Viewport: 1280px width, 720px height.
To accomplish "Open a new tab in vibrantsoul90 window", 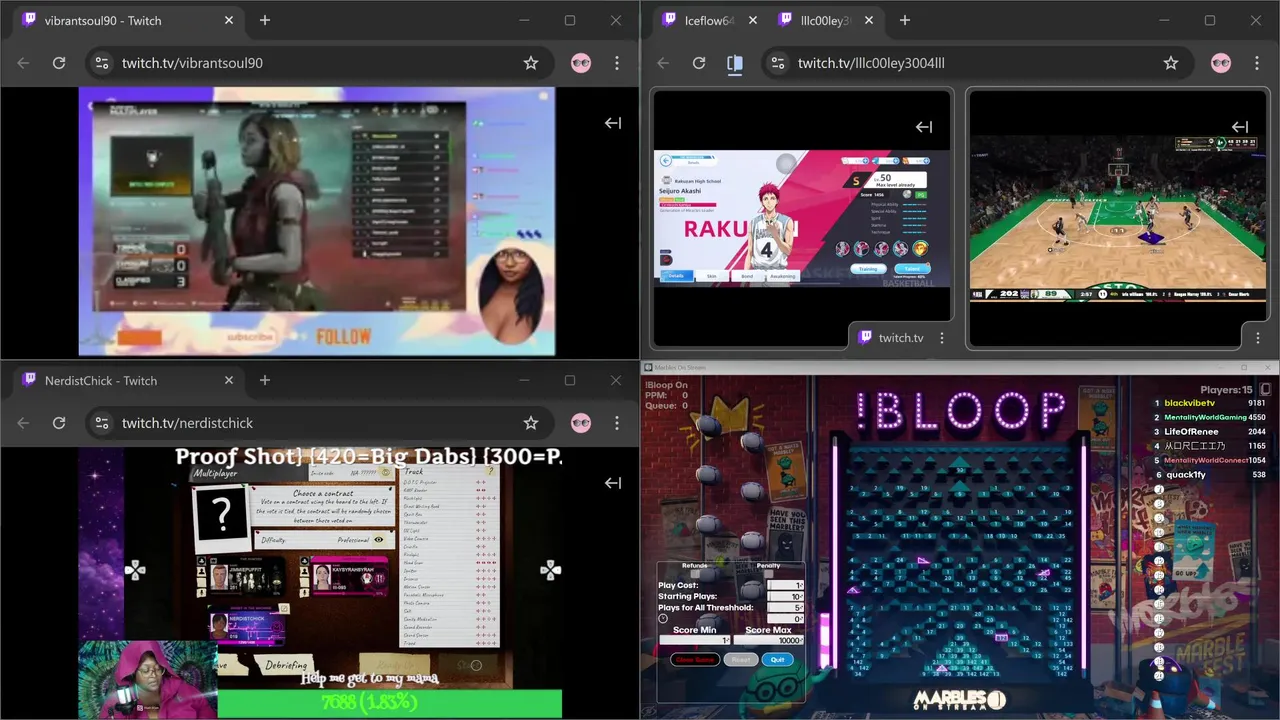I will (265, 20).
